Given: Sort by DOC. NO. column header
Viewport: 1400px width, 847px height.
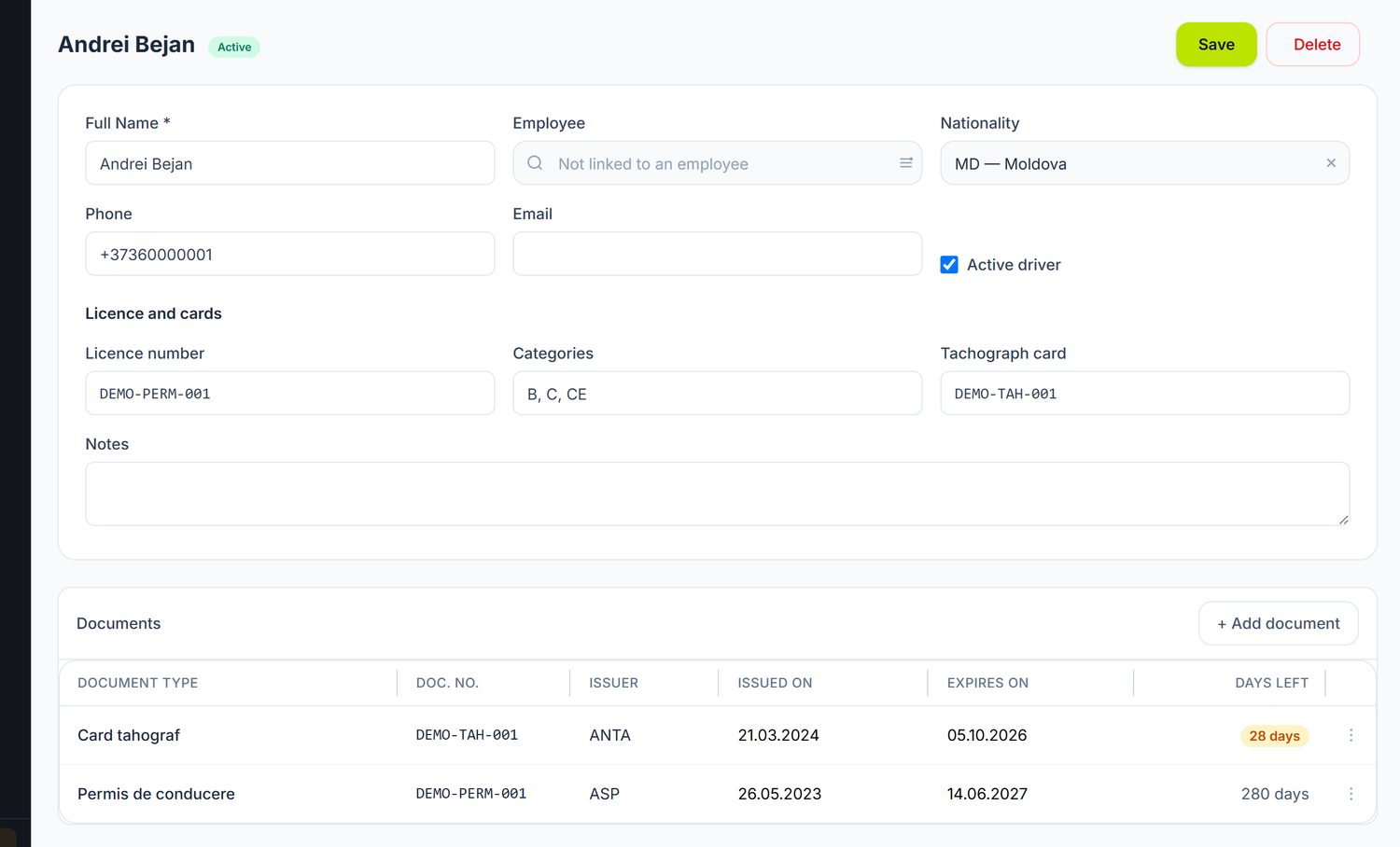Looking at the screenshot, I should pyautogui.click(x=447, y=683).
